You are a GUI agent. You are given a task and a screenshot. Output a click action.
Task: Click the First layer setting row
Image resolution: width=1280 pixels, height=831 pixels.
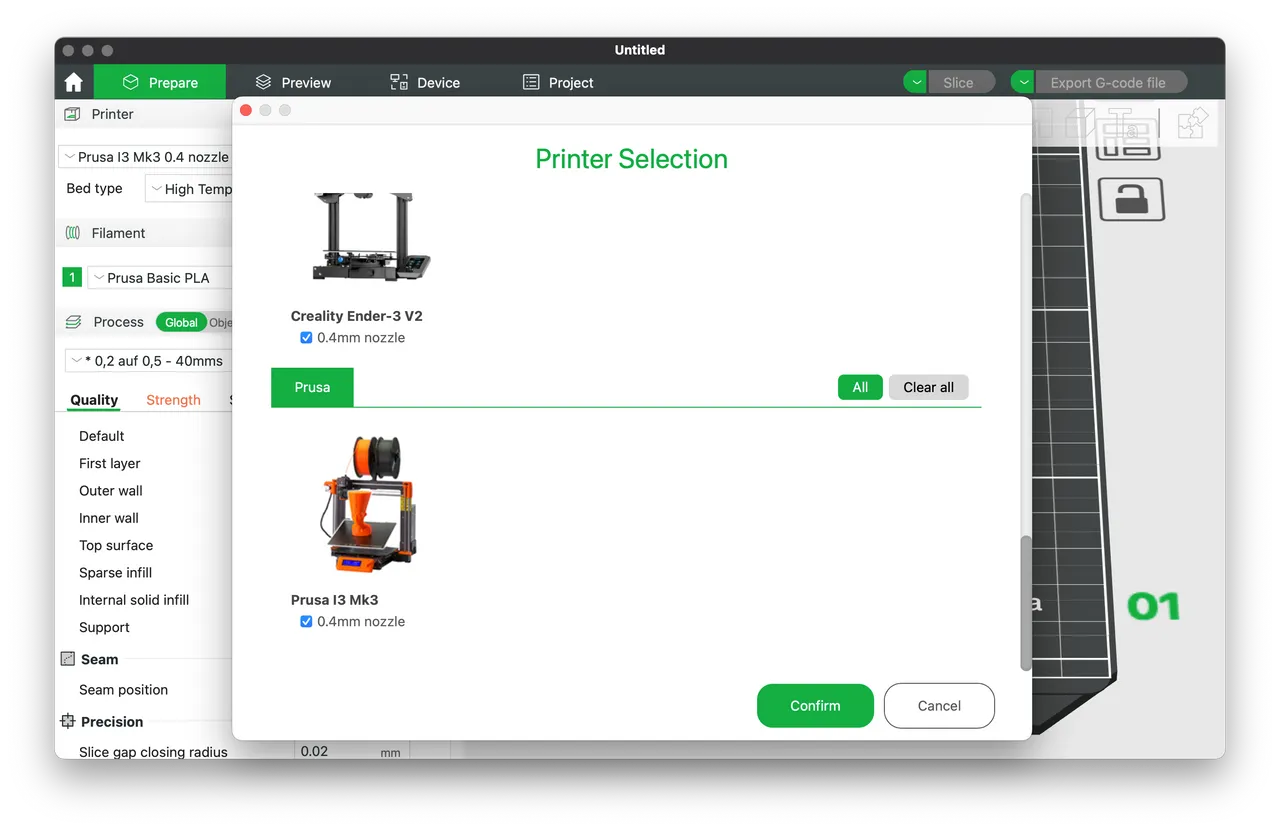coord(110,463)
